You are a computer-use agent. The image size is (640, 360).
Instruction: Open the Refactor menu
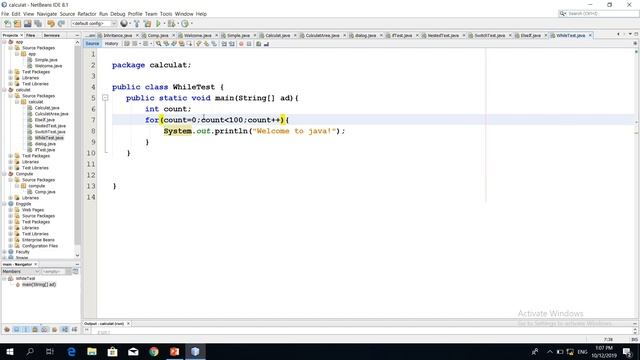tap(87, 14)
